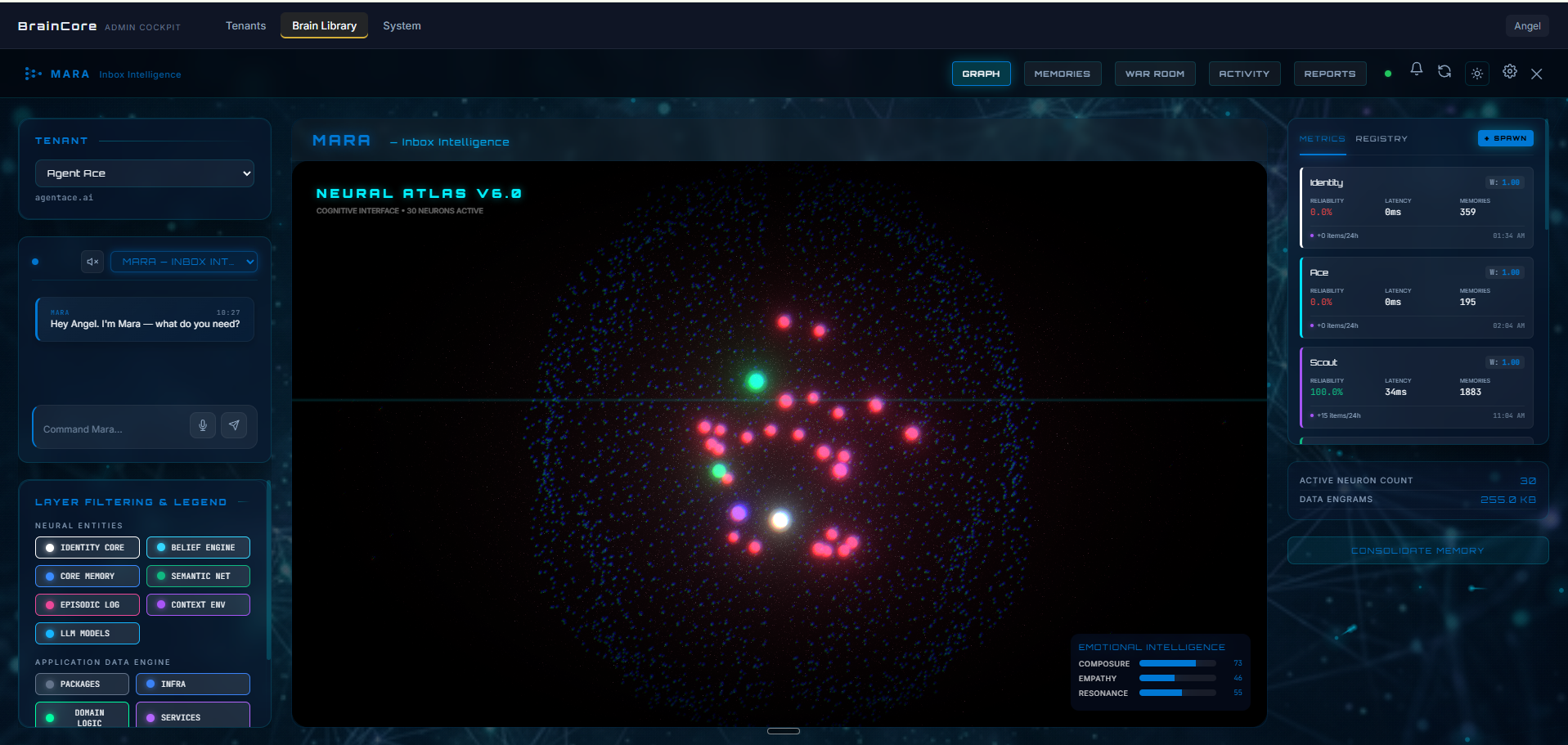Open the Tenants menu

[245, 25]
